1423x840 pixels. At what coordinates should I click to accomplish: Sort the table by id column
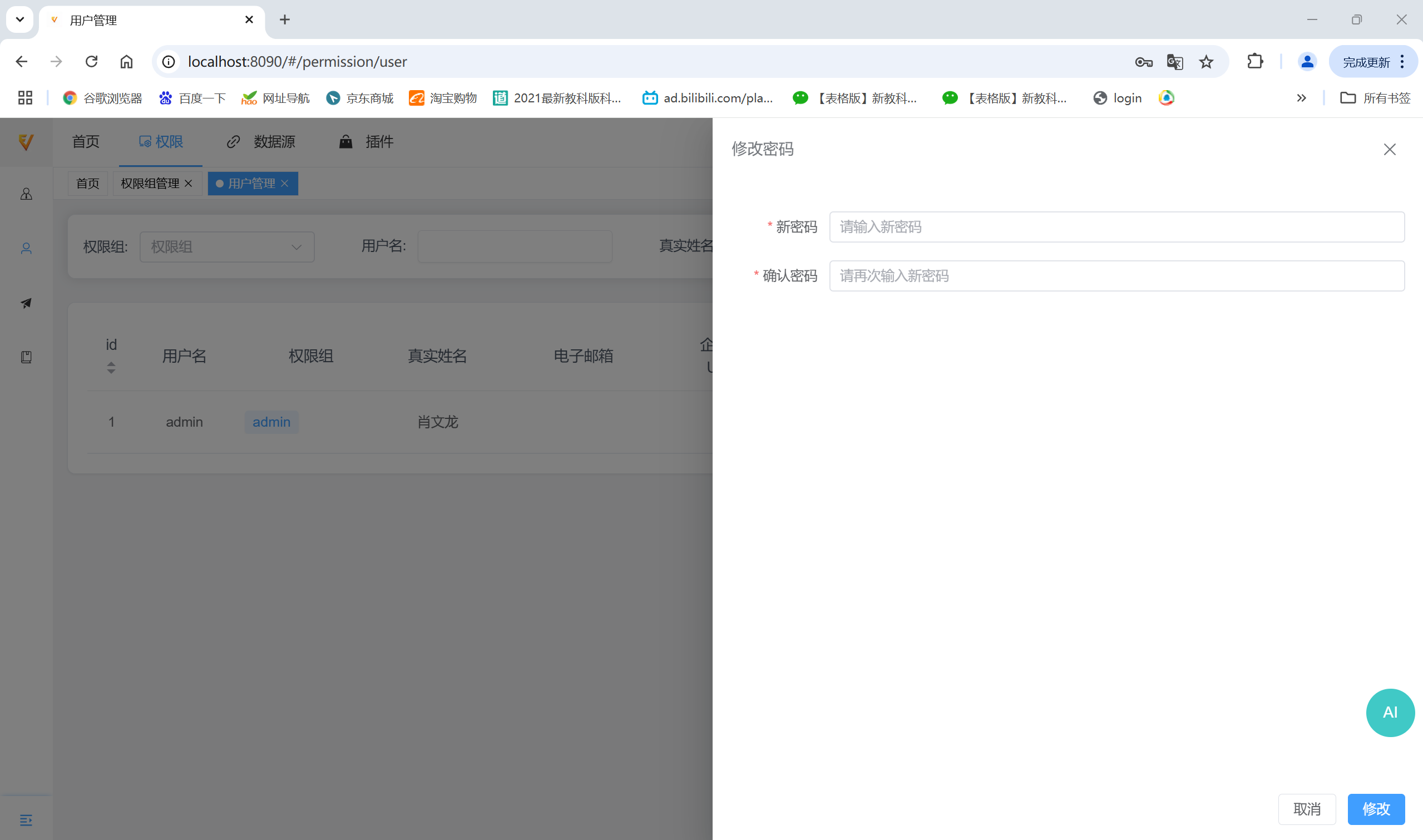click(111, 368)
